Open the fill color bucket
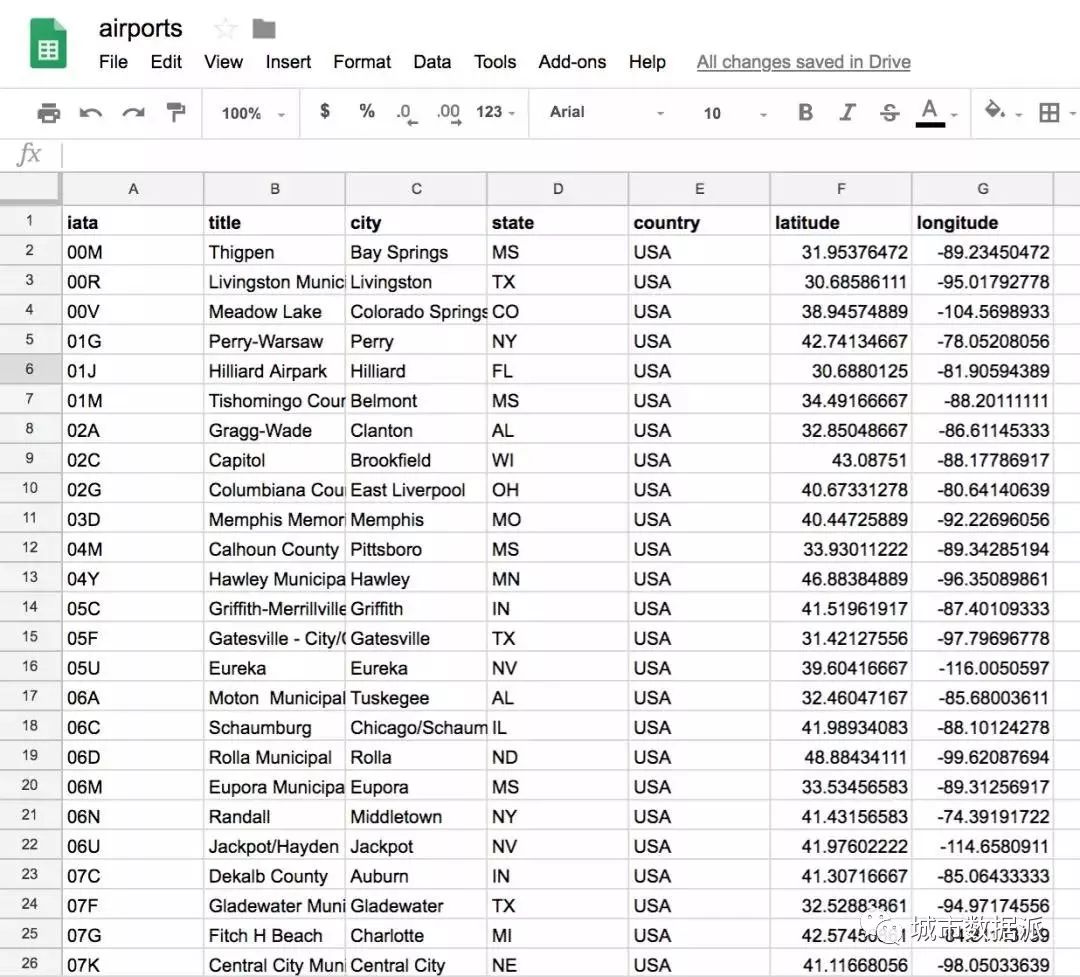Image resolution: width=1080 pixels, height=977 pixels. (x=994, y=110)
